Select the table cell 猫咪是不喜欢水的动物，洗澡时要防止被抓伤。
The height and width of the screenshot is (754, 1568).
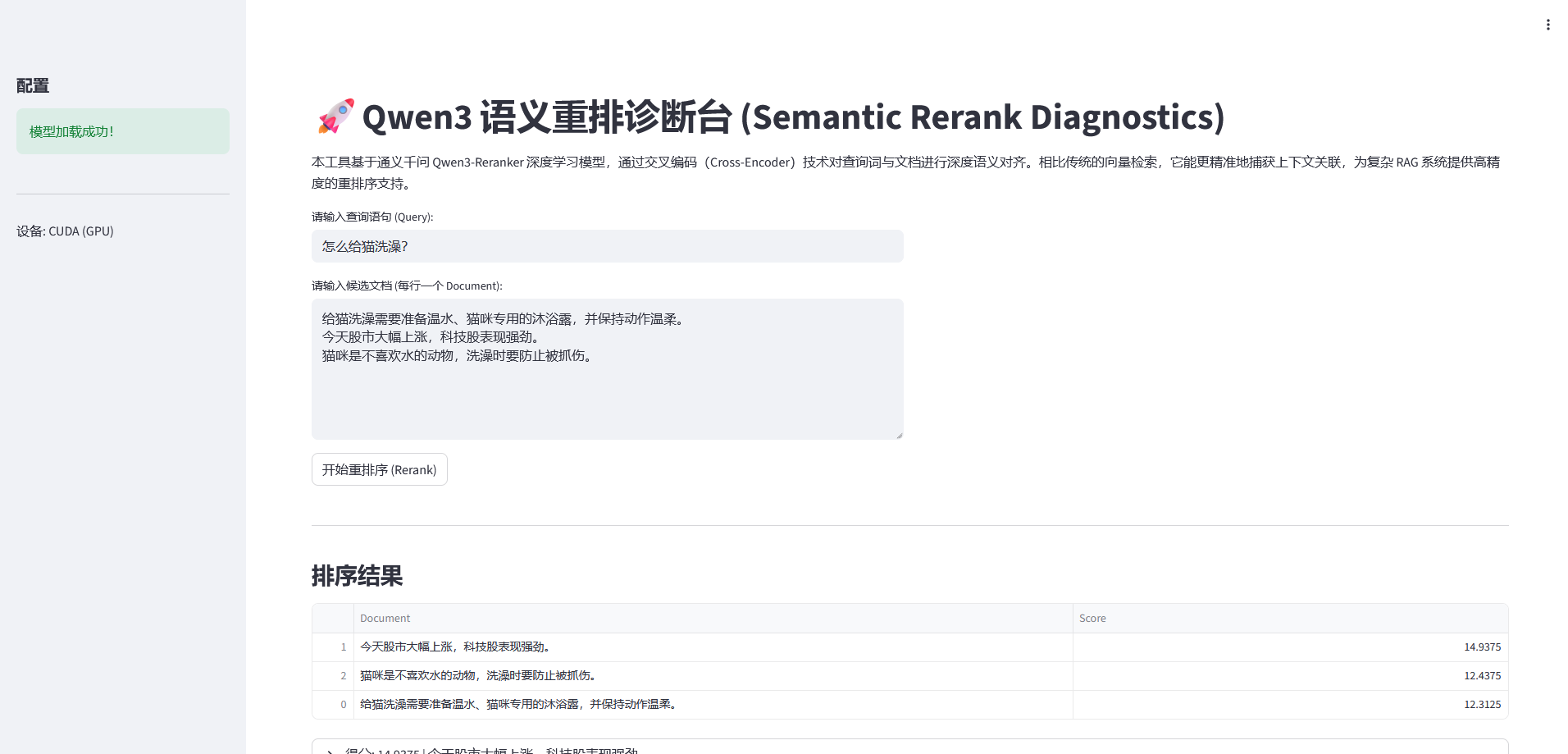point(713,676)
